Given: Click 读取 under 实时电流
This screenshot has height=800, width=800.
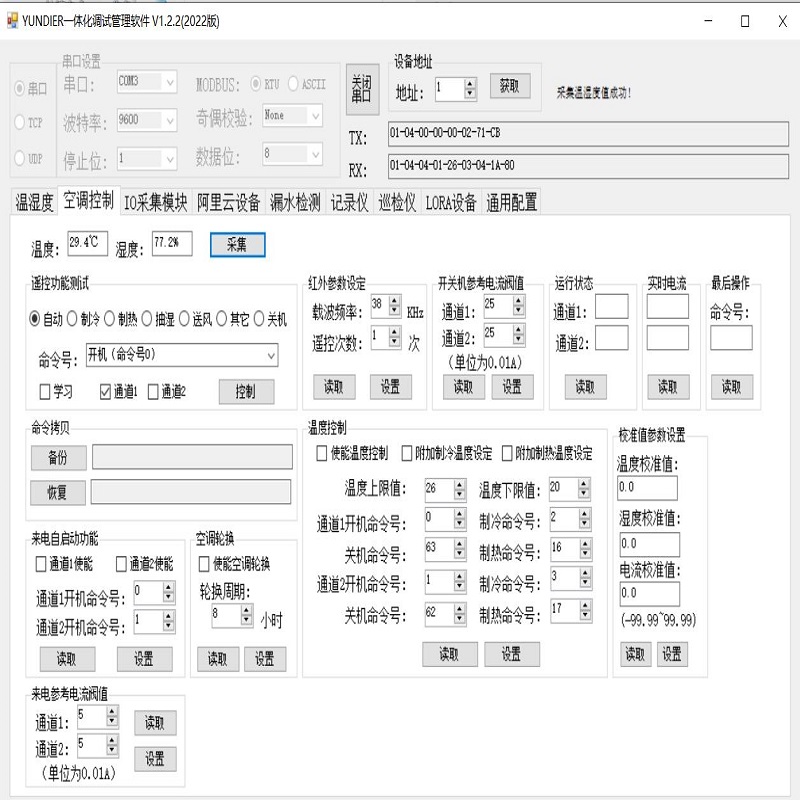Looking at the screenshot, I should coord(668,387).
